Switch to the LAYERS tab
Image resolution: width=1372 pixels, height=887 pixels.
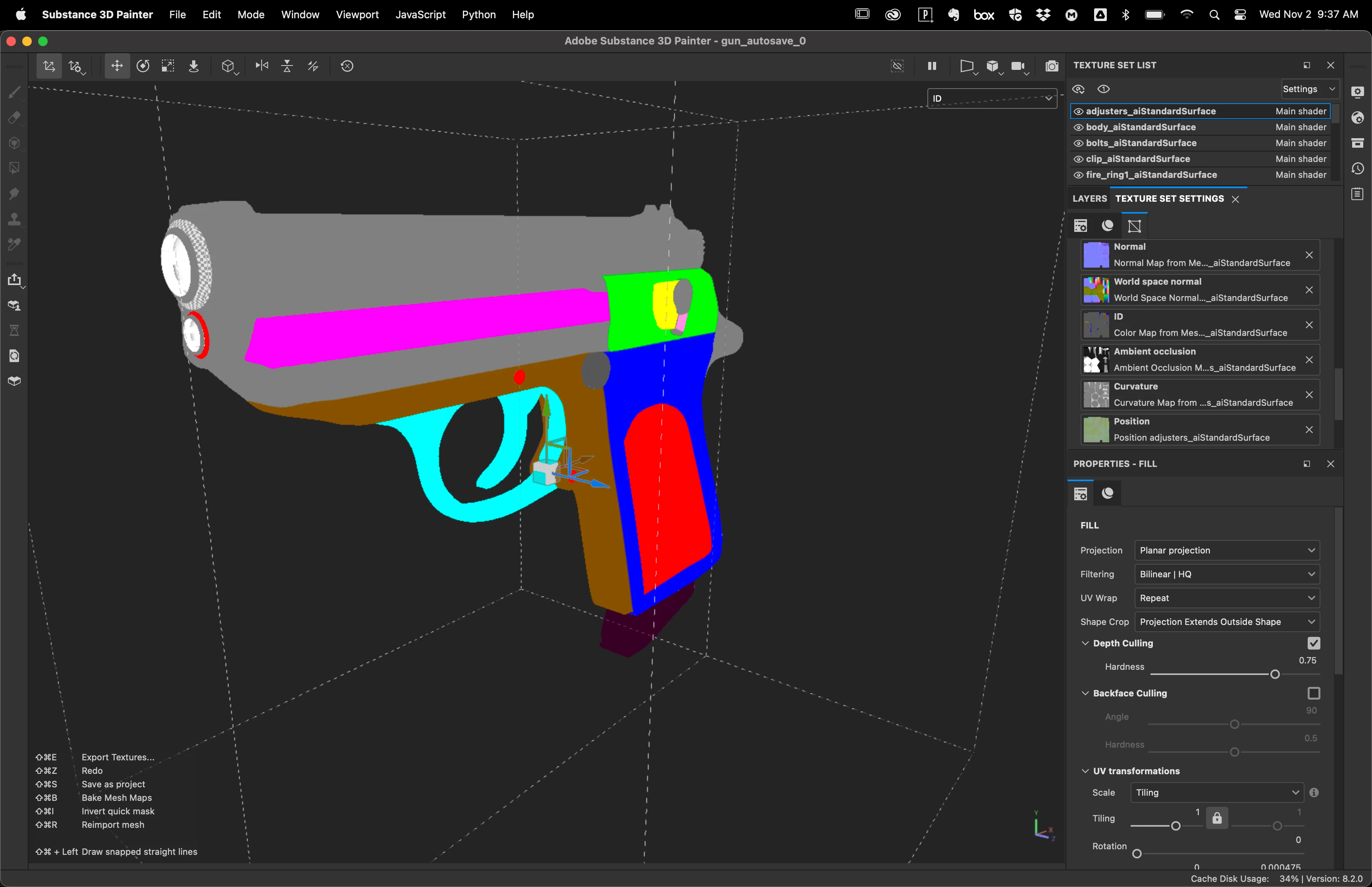click(1089, 199)
